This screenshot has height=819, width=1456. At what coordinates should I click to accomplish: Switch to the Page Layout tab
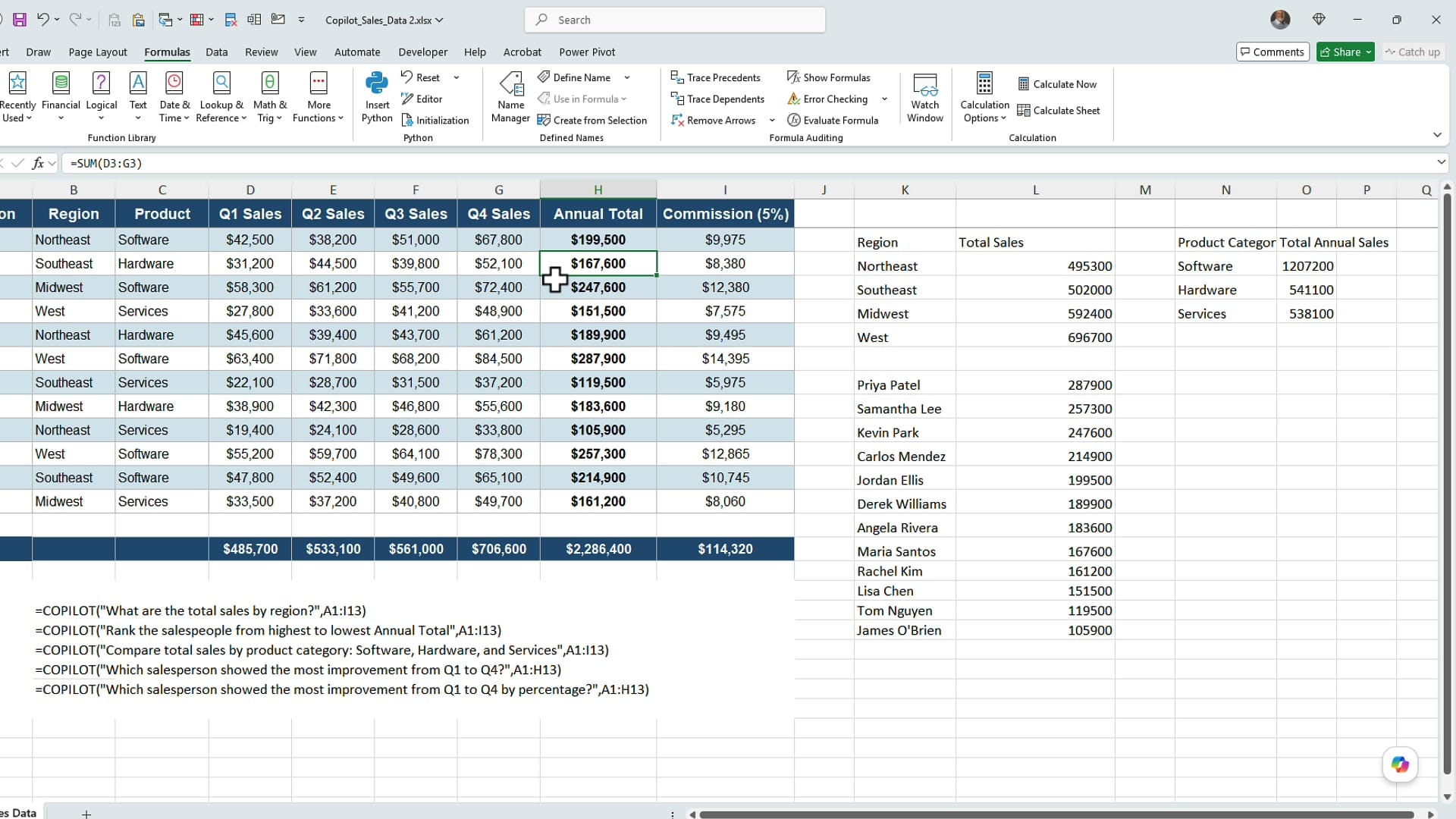coord(98,52)
